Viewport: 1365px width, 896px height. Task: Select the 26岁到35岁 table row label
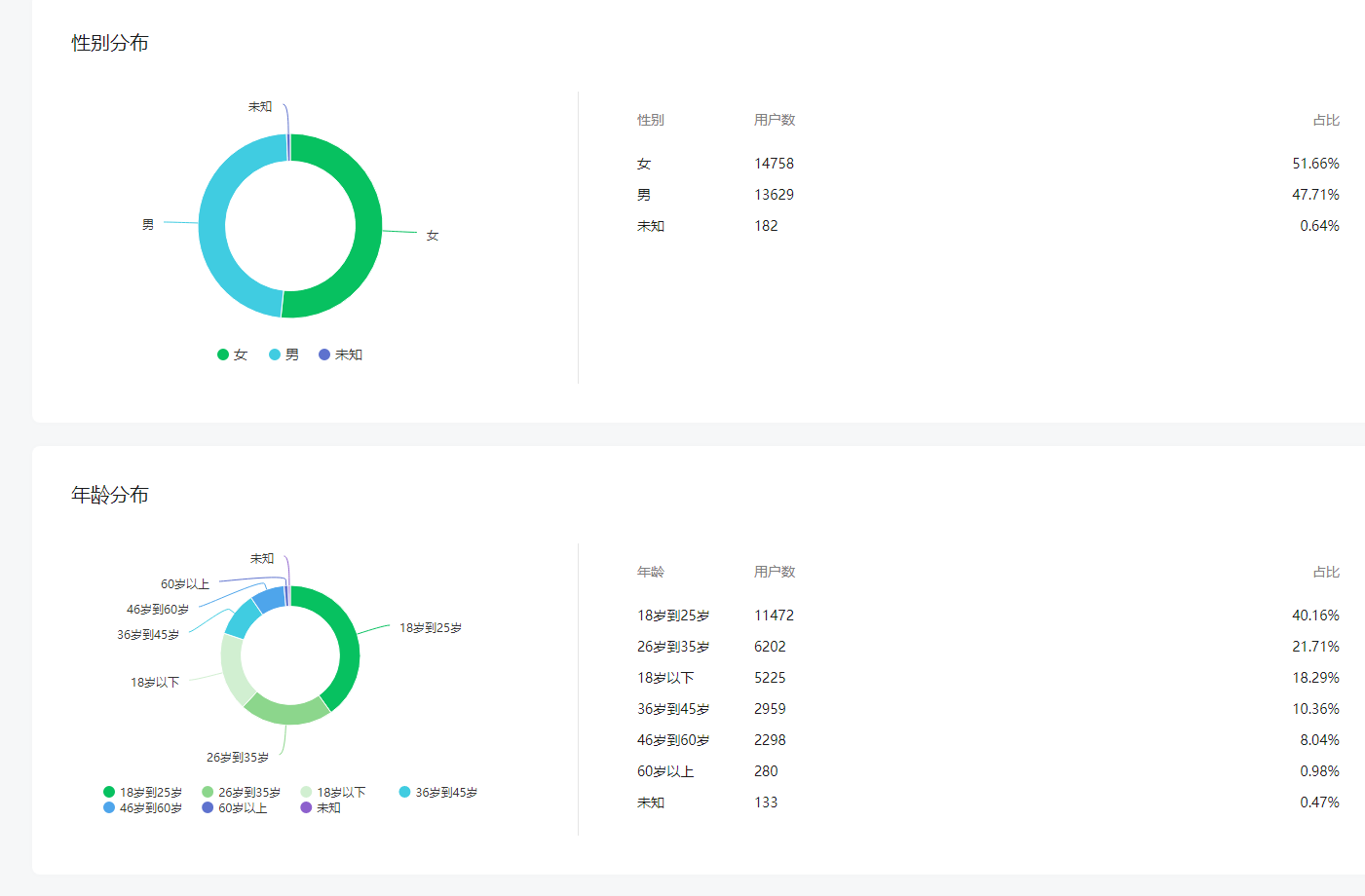[x=673, y=647]
